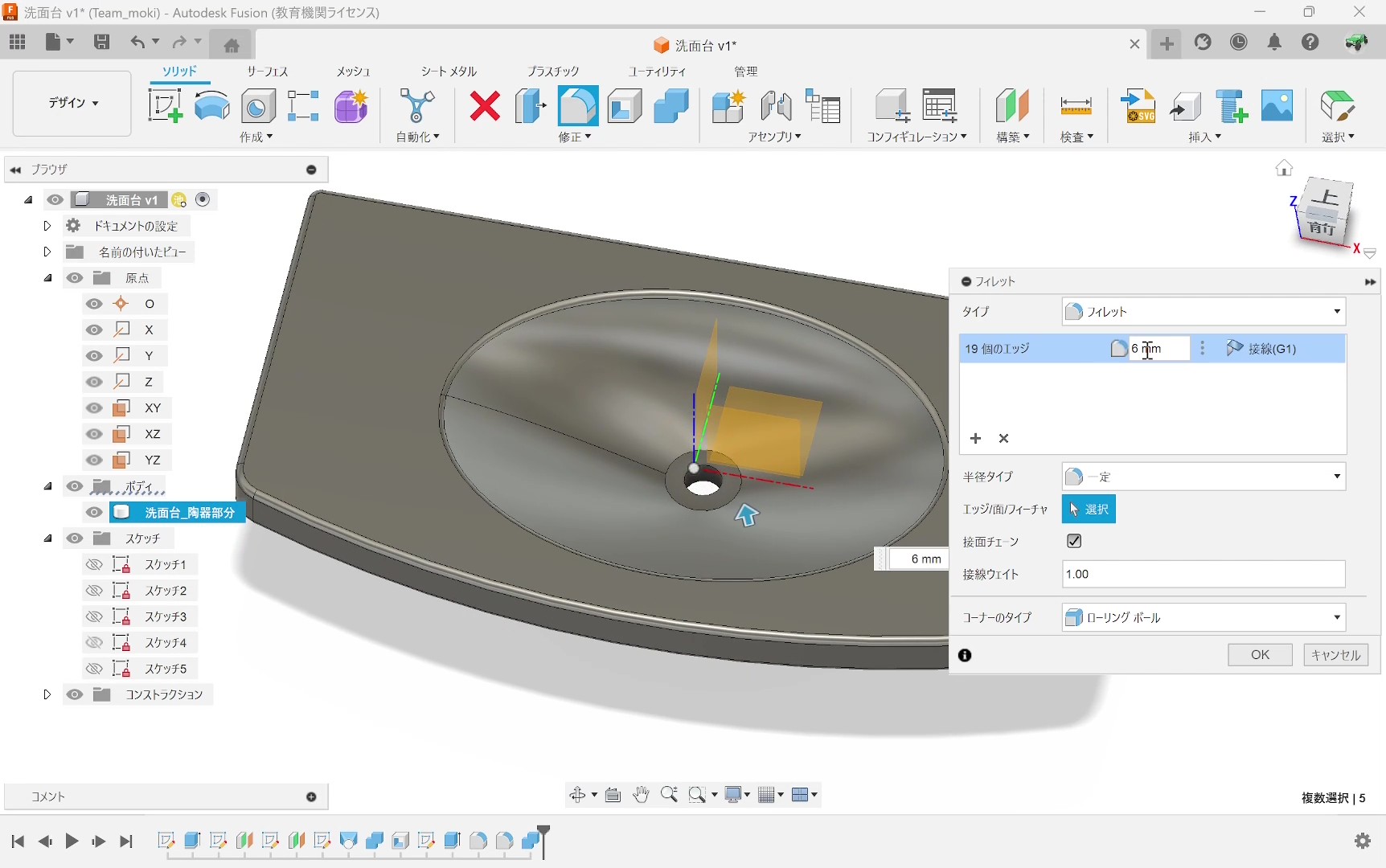Click the Create Form purple icon
The height and width of the screenshot is (868, 1386).
coord(351,106)
